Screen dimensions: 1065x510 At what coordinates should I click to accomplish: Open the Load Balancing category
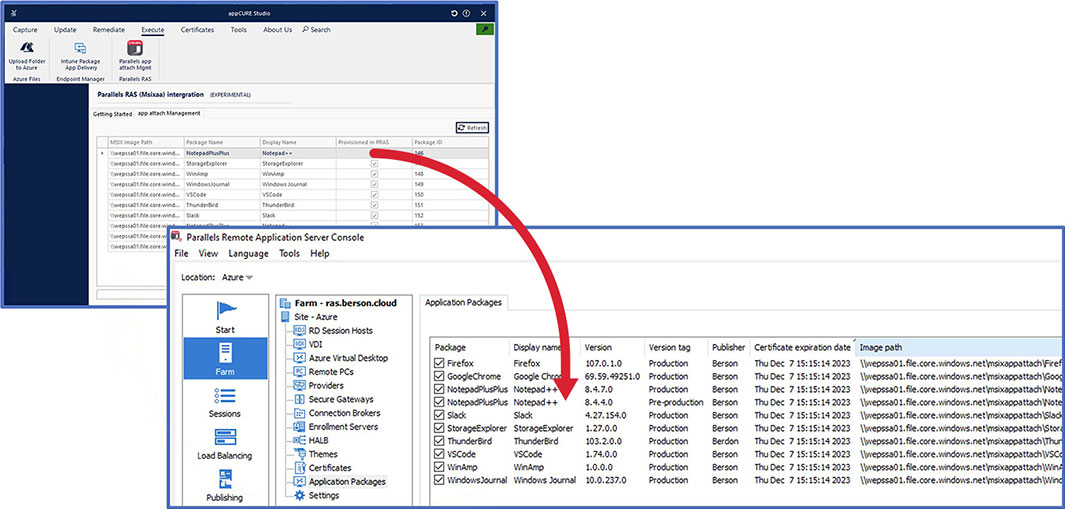coord(225,443)
